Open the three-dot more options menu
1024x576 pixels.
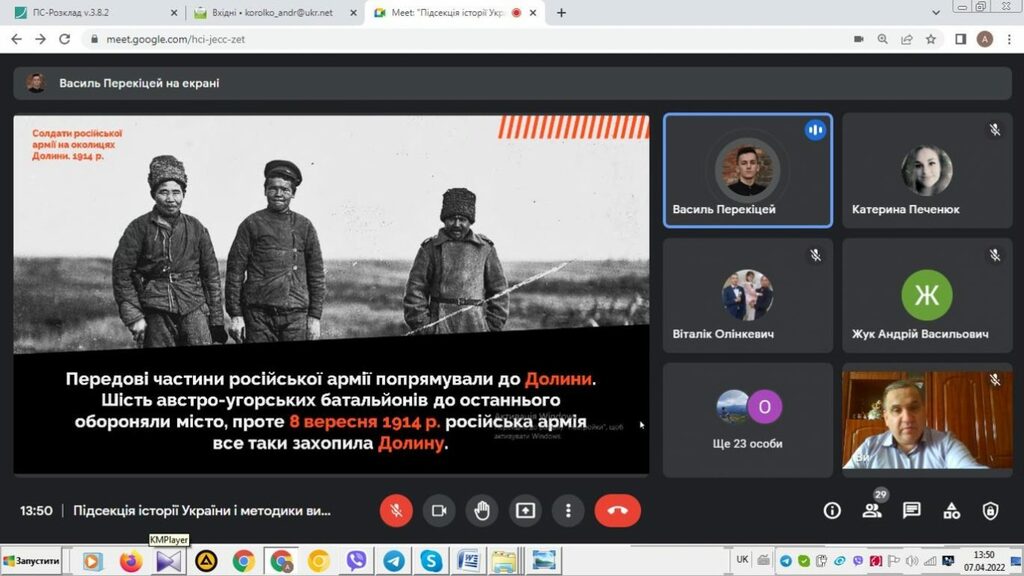568,510
